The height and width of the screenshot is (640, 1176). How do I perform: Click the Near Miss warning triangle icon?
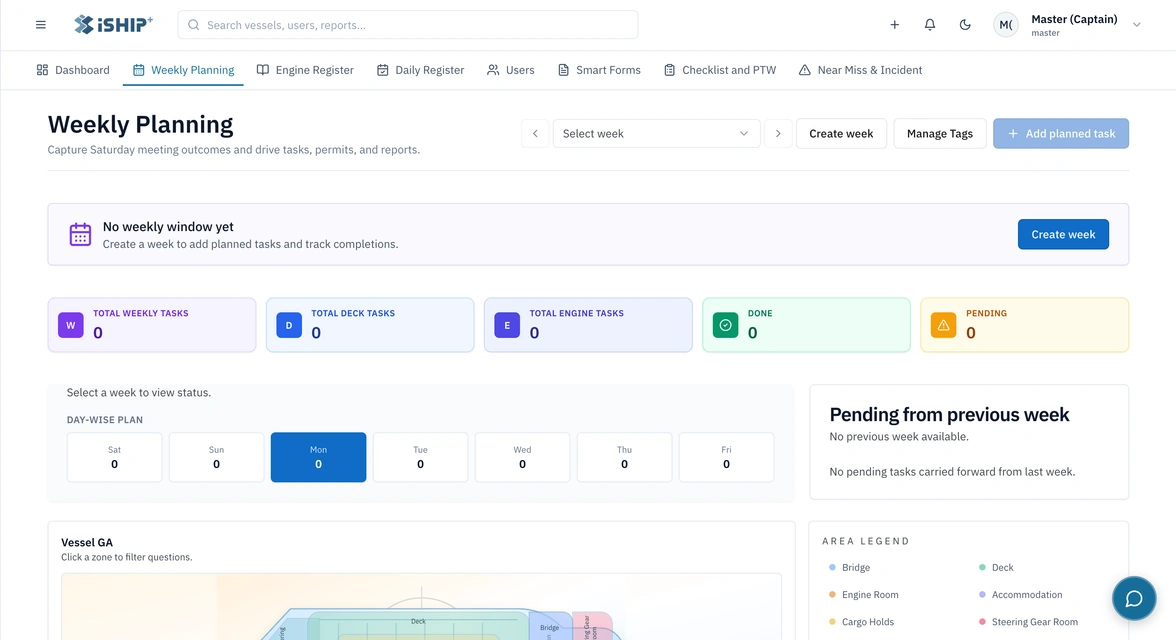pos(805,70)
